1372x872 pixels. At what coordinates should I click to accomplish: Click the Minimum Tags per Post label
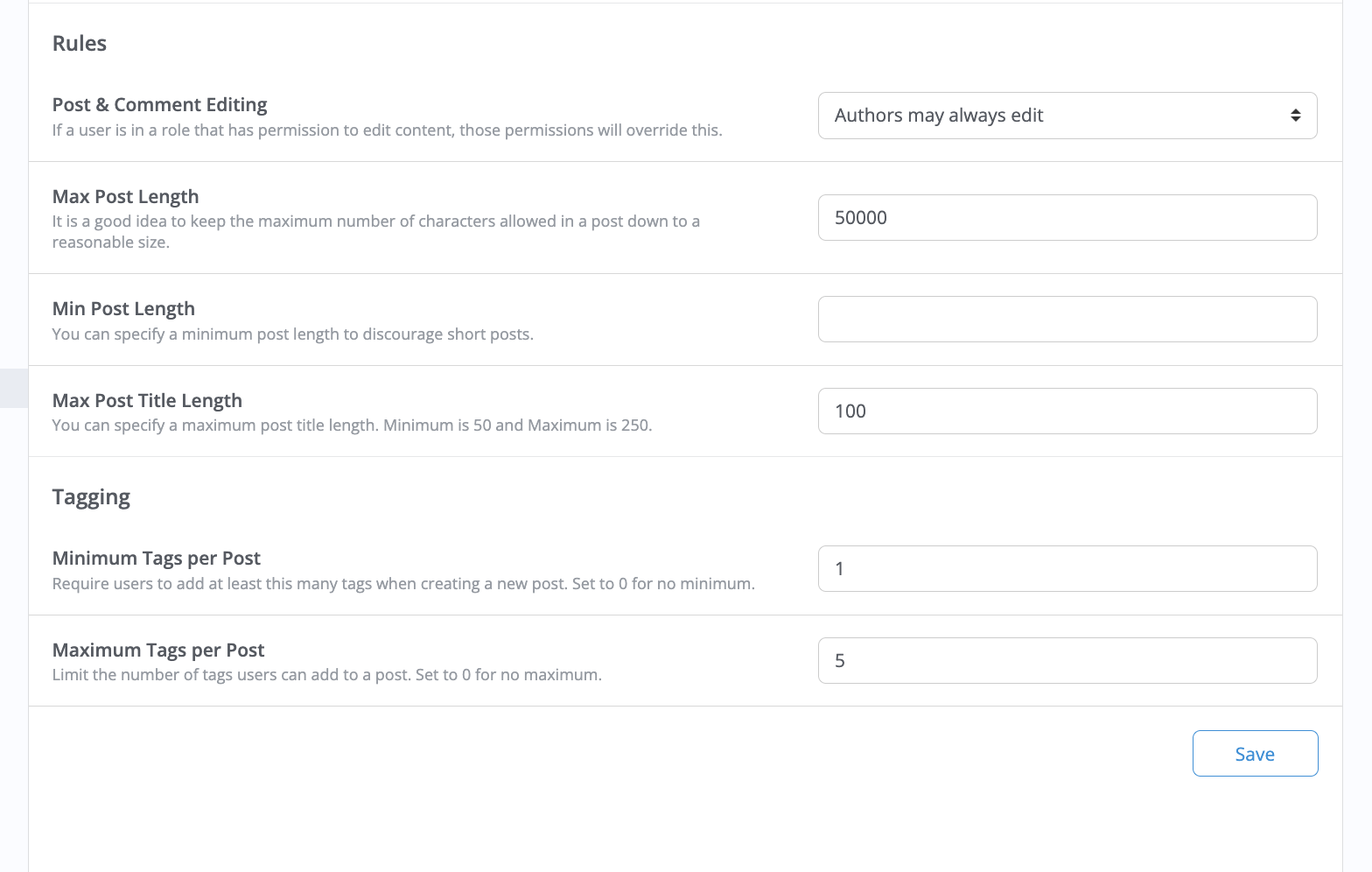click(156, 559)
